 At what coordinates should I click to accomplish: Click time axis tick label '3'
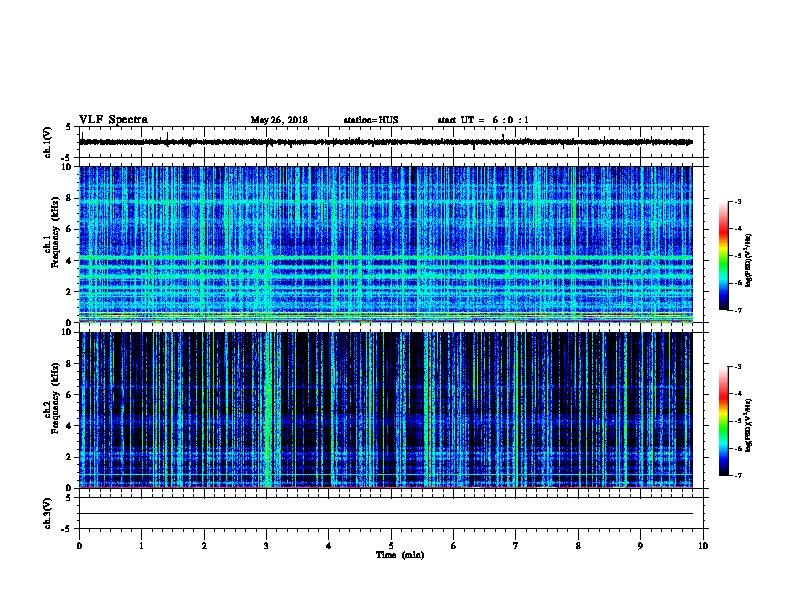266,546
